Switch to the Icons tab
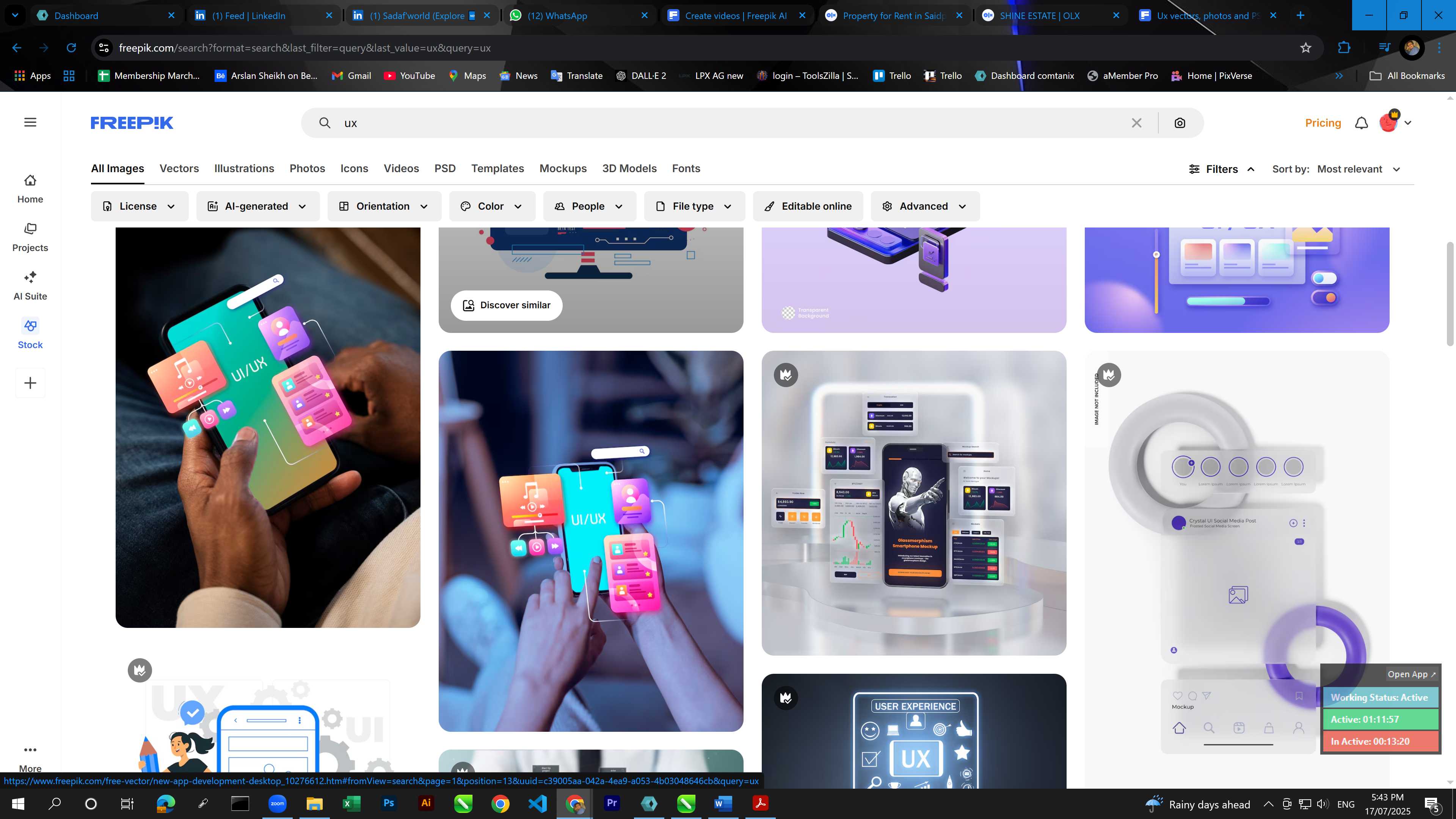 click(355, 168)
